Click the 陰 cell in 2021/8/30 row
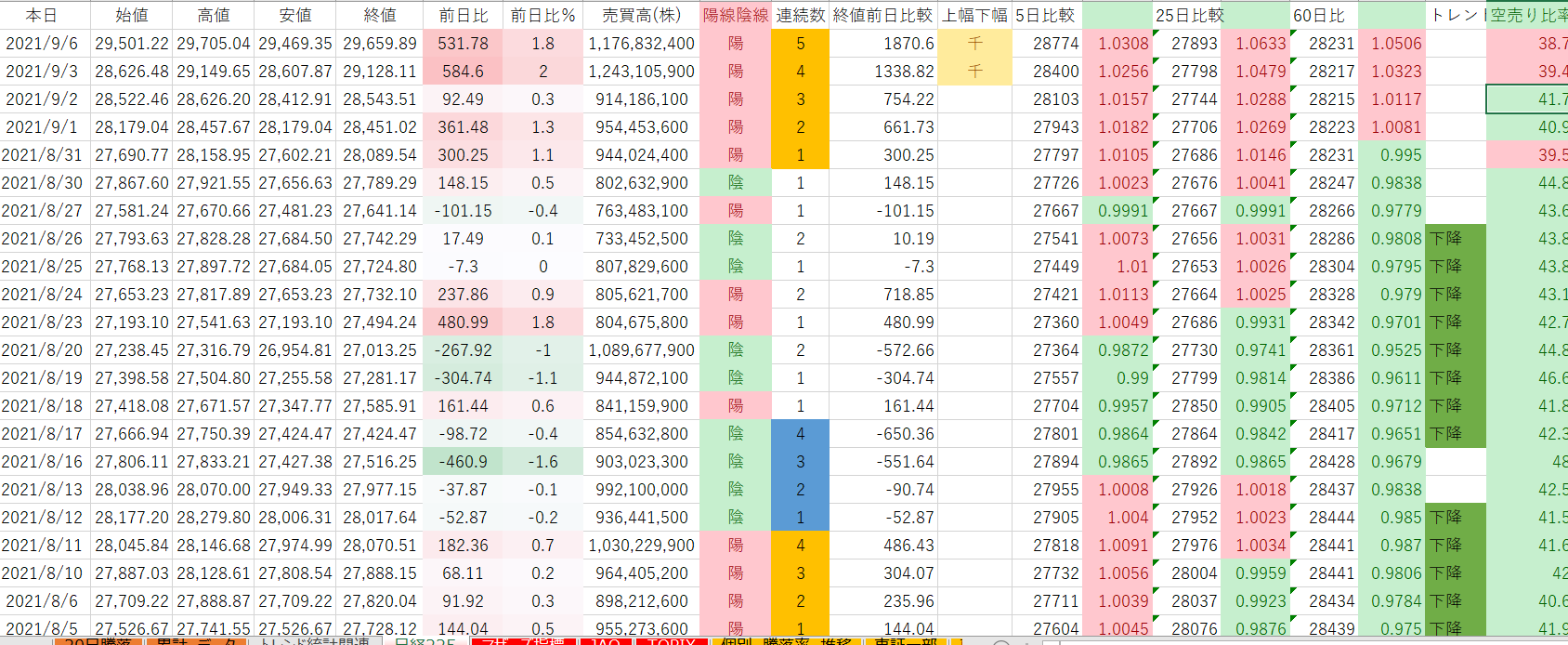1568x645 pixels. (x=736, y=182)
